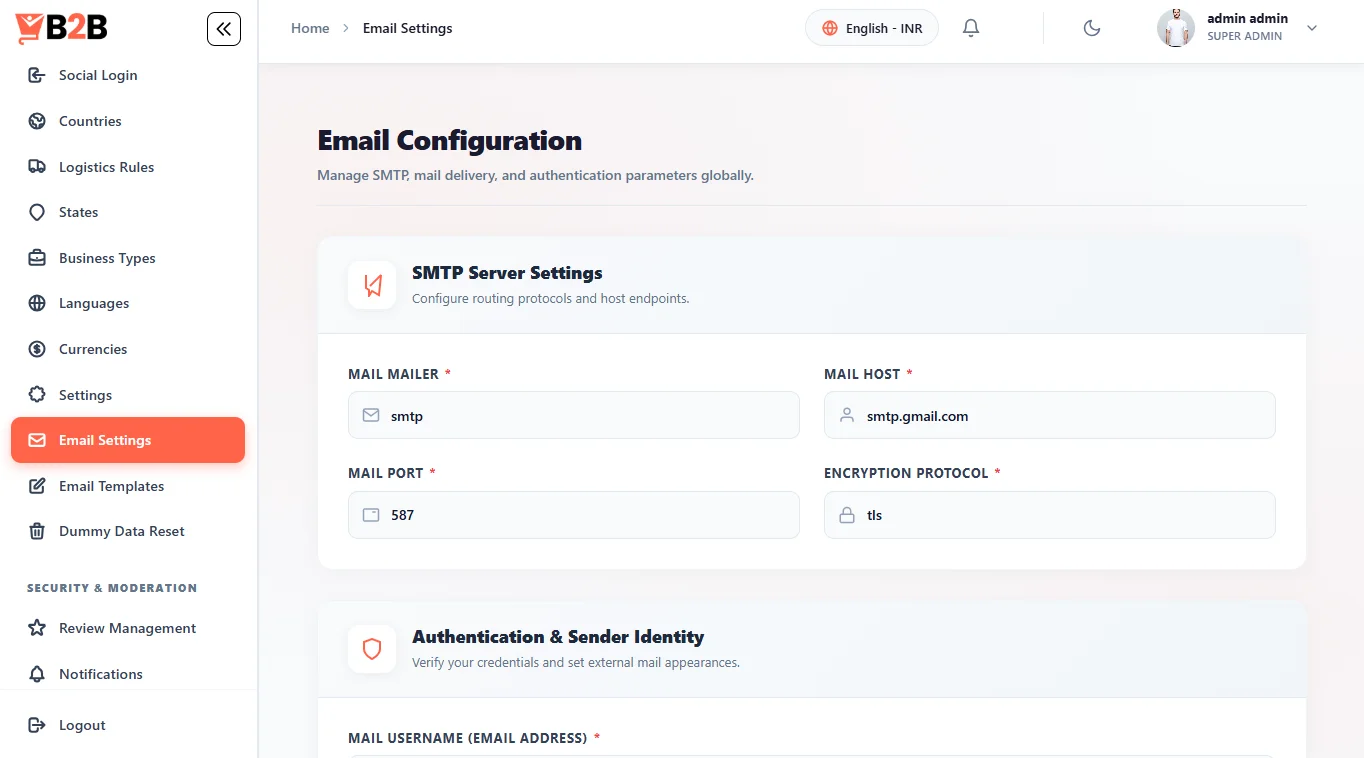Click the Mail Port field with 587
This screenshot has width=1364, height=758.
coord(574,515)
